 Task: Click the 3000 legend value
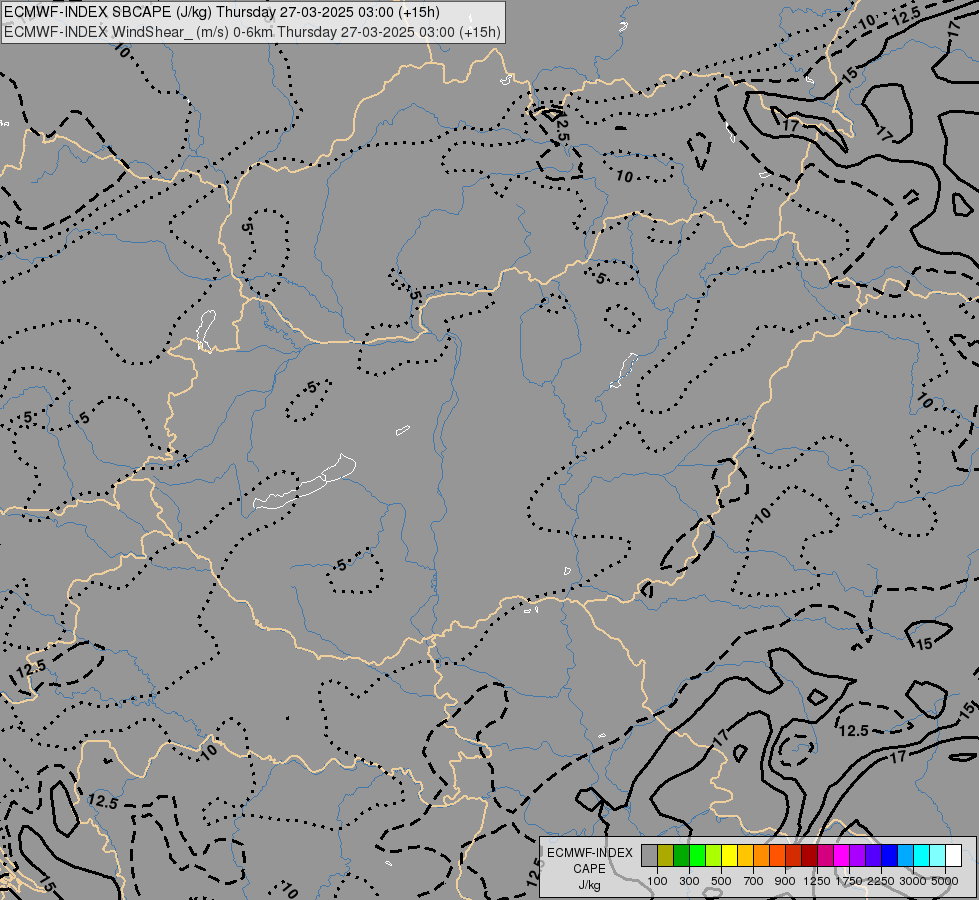[913, 881]
